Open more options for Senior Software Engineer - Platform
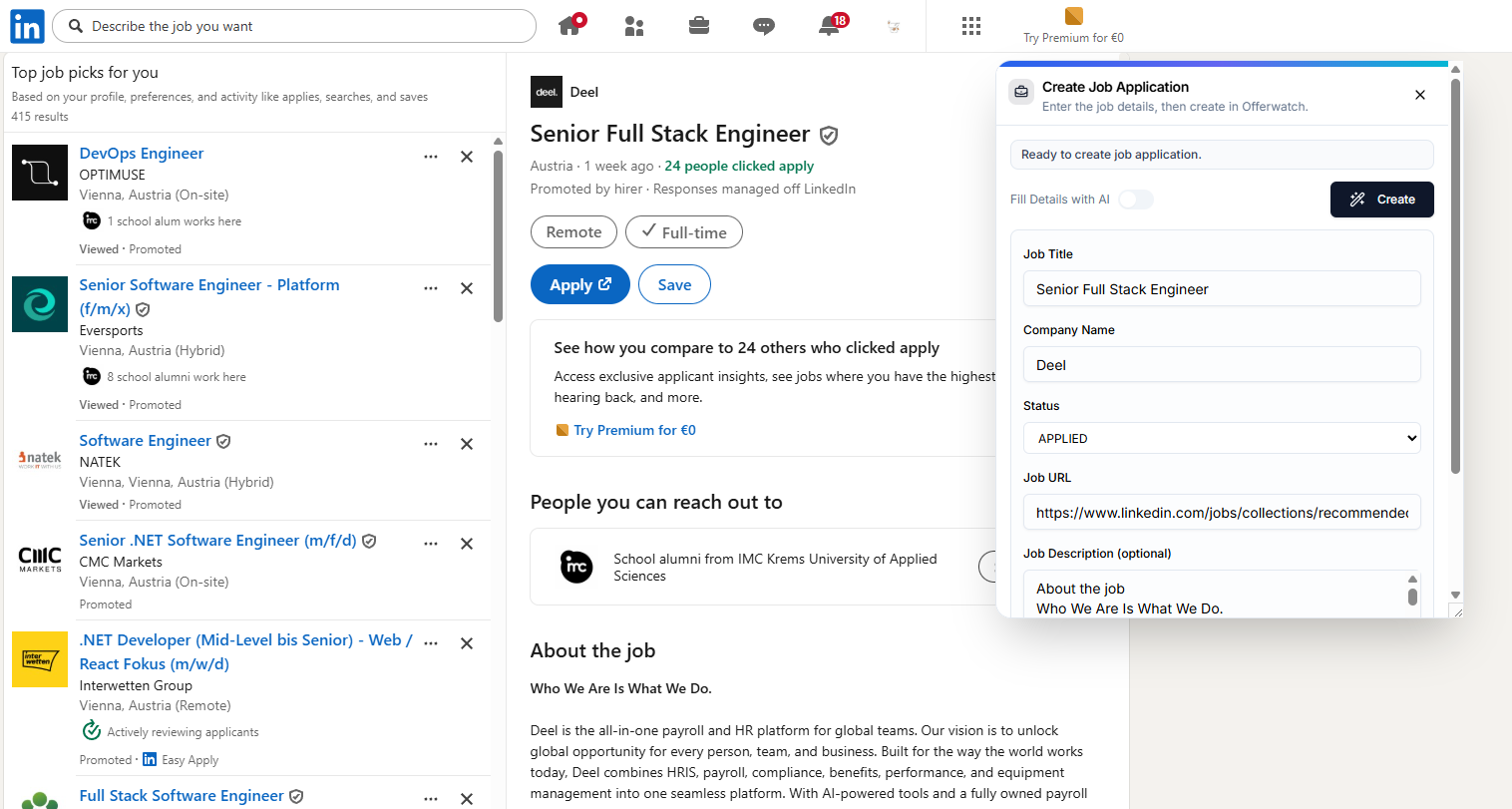This screenshot has width=1512, height=809. point(431,288)
